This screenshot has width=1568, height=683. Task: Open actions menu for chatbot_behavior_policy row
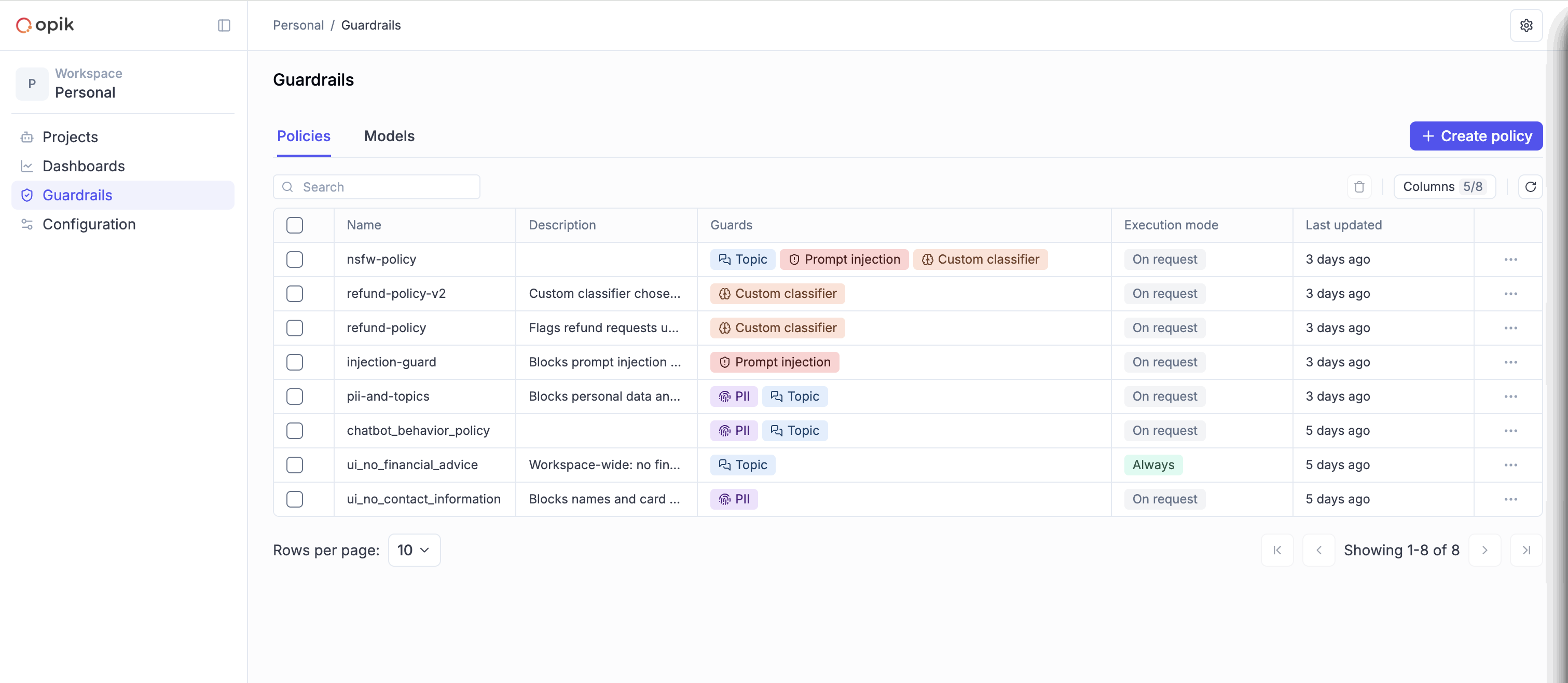tap(1510, 430)
